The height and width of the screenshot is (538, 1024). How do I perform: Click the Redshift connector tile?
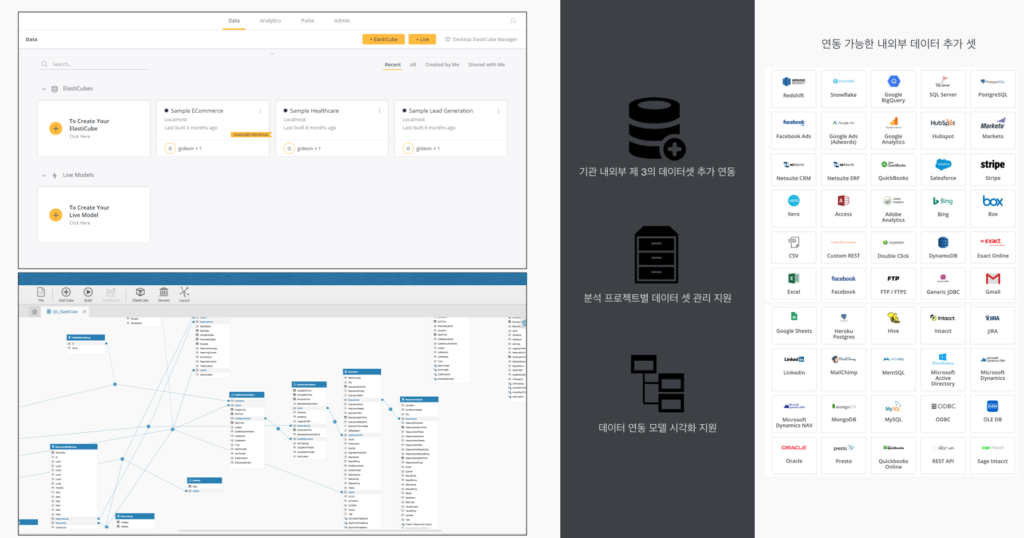pos(793,89)
